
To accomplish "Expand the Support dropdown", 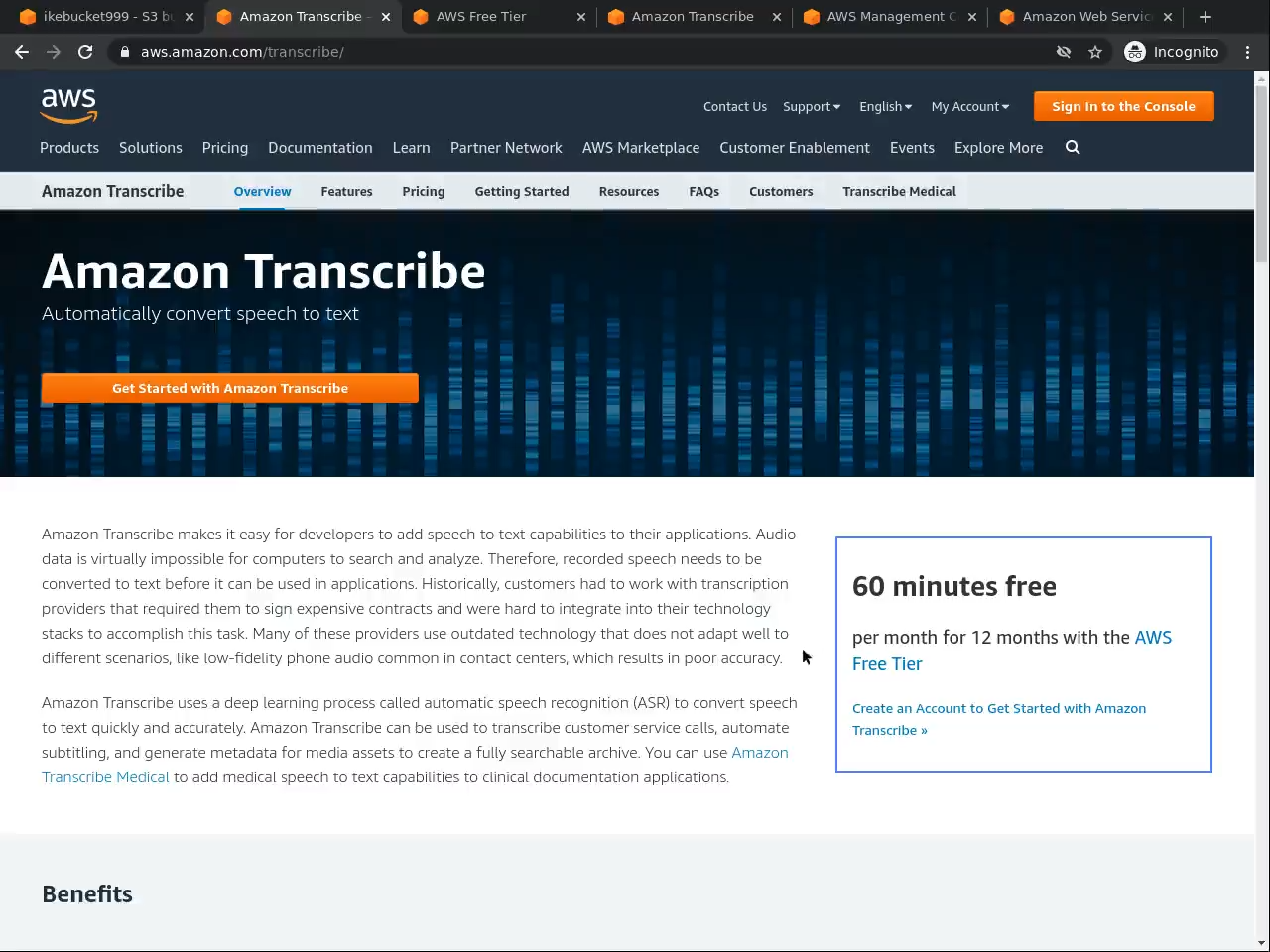I will pos(812,107).
